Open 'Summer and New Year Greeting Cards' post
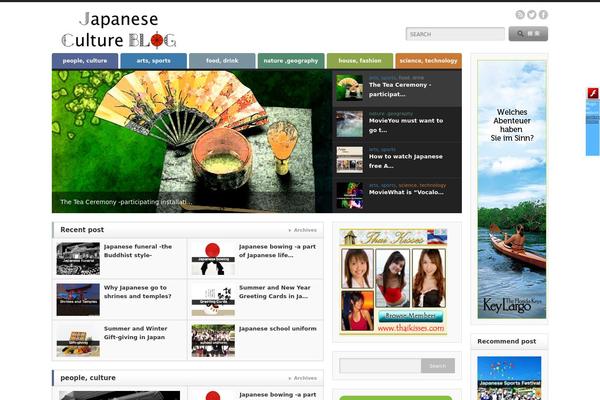The height and width of the screenshot is (400, 600). pos(275,292)
